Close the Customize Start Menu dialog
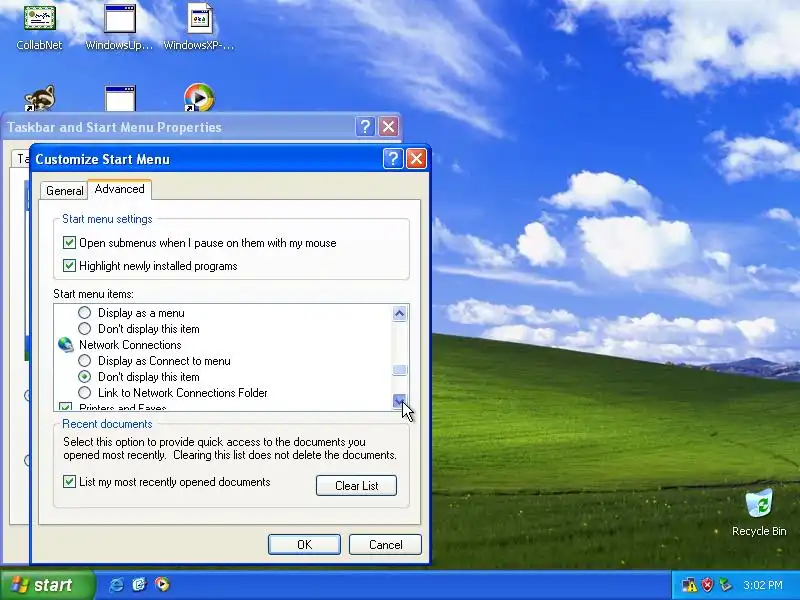Viewport: 800px width, 600px height. [416, 159]
